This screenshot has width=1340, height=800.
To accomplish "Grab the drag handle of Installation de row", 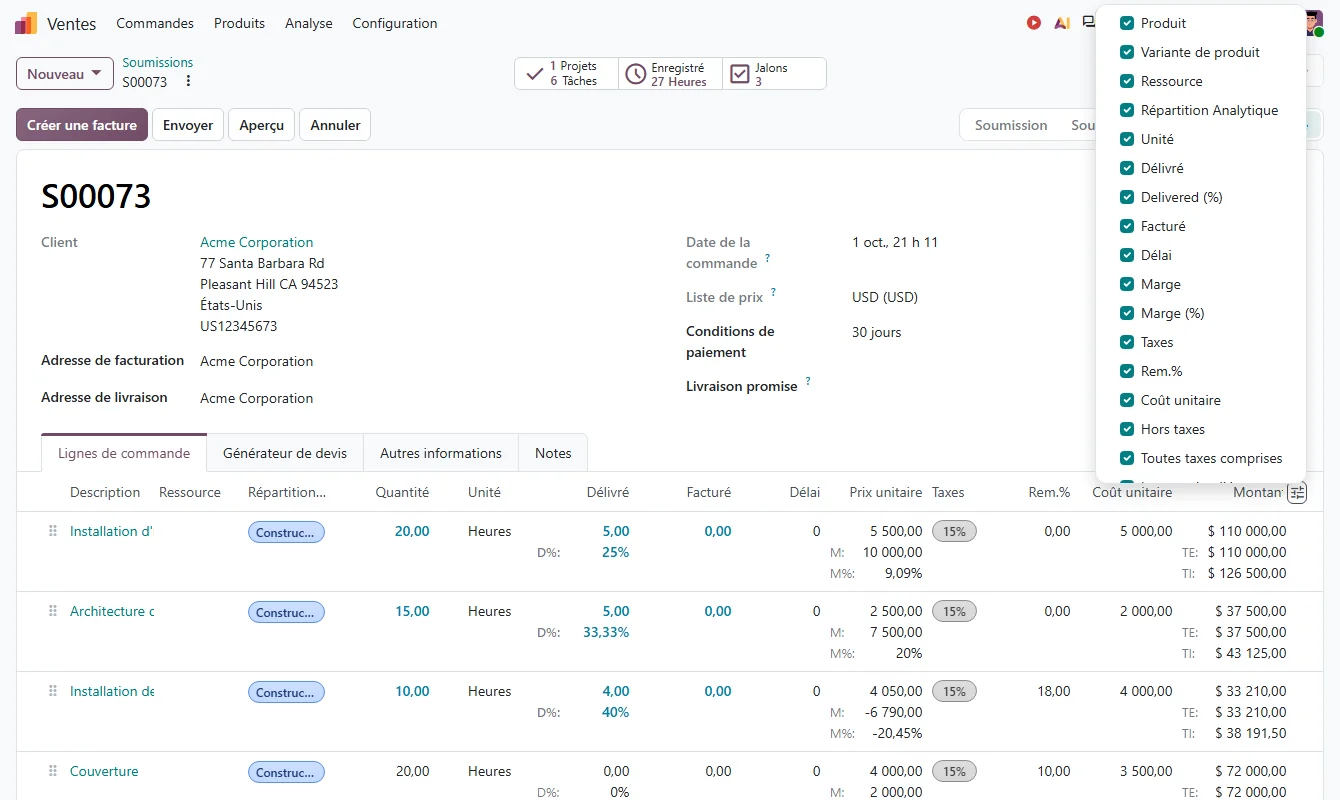I will pos(53,691).
